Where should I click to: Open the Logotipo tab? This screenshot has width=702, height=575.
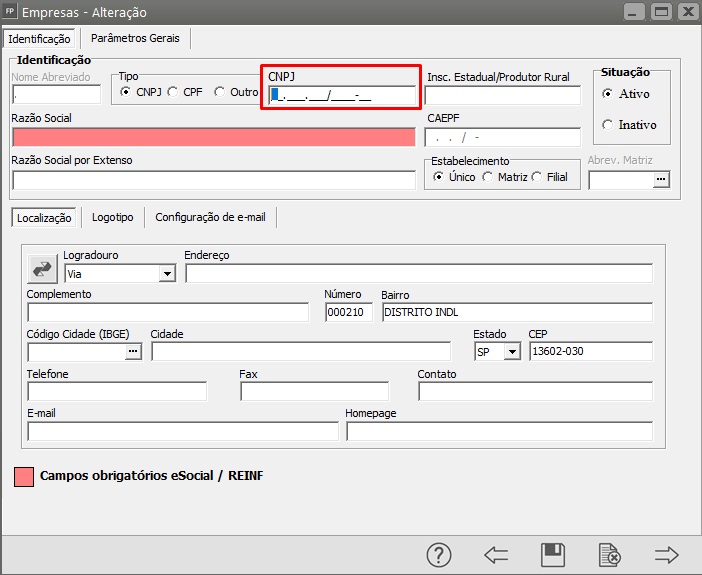[x=112, y=217]
